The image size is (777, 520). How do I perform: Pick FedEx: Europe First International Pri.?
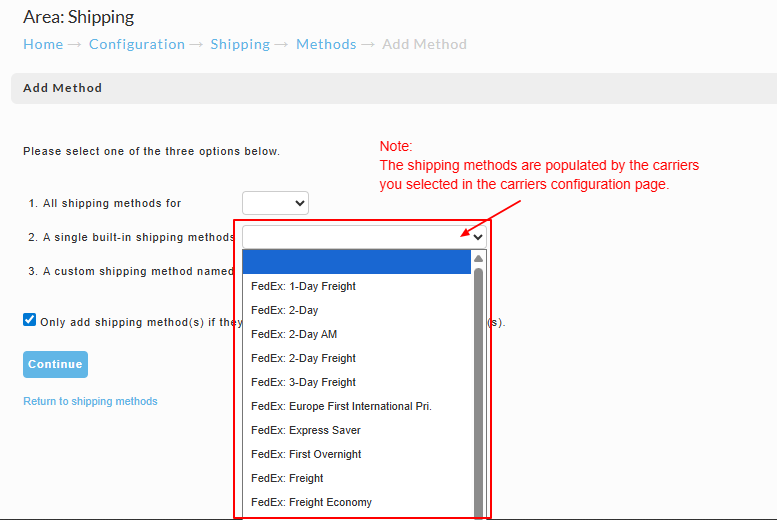[356, 406]
